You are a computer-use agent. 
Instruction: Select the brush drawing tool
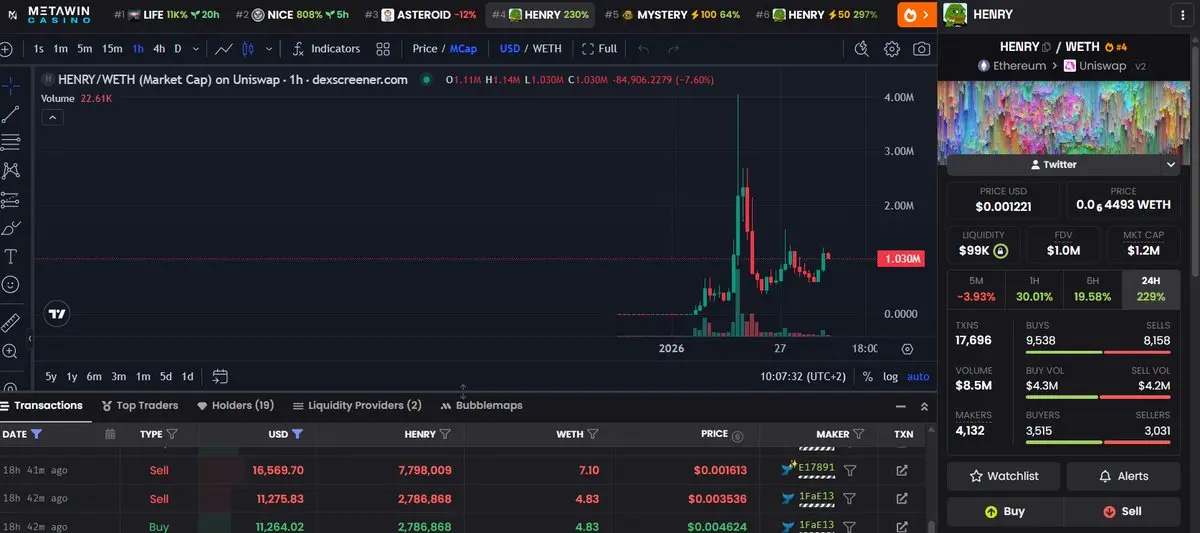[x=10, y=228]
